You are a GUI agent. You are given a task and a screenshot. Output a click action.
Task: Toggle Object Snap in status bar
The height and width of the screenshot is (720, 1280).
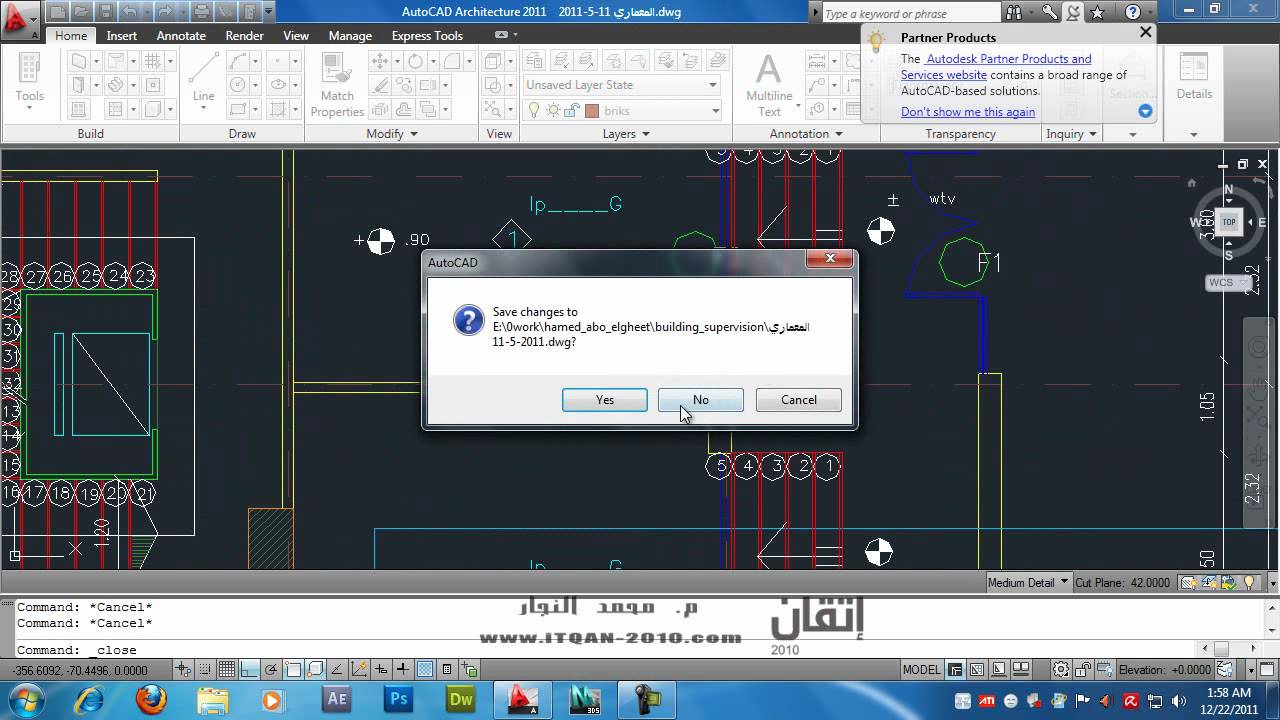coord(293,670)
